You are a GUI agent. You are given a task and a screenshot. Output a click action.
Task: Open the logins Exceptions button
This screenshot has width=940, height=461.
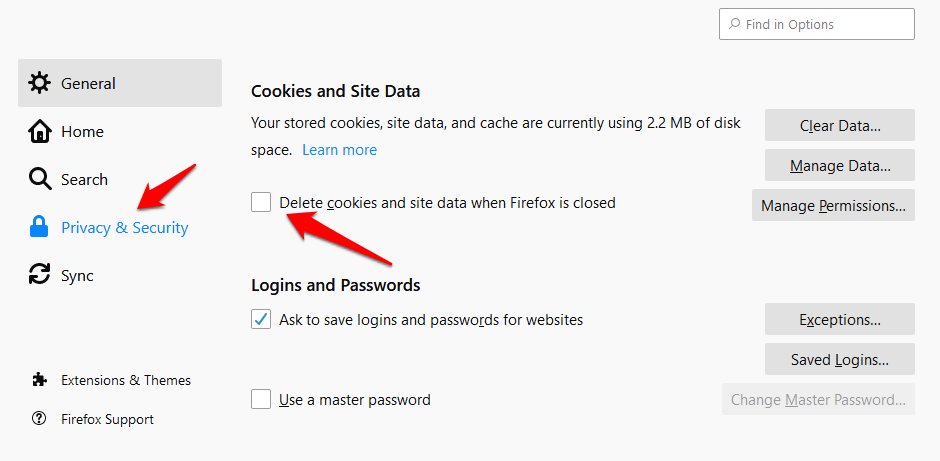coord(839,320)
